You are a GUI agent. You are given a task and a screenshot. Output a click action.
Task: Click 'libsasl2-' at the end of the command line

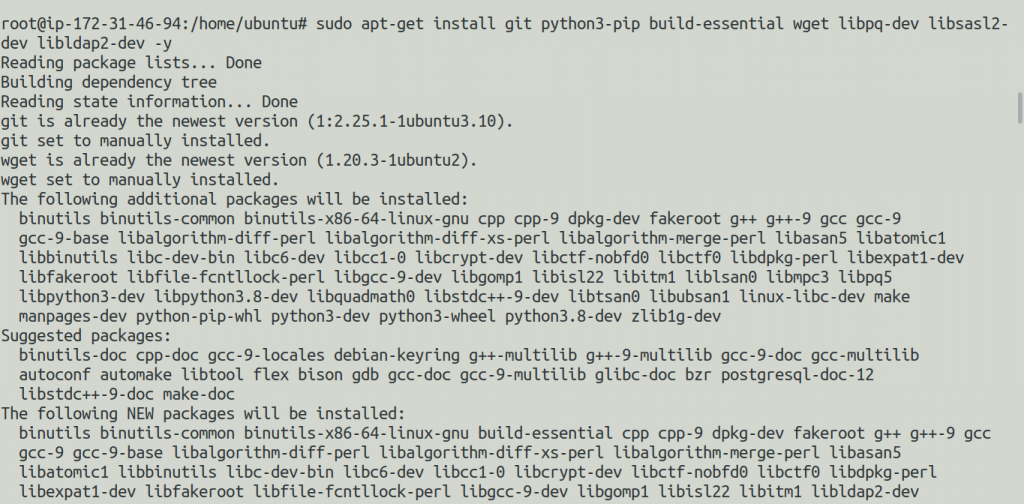968,25
